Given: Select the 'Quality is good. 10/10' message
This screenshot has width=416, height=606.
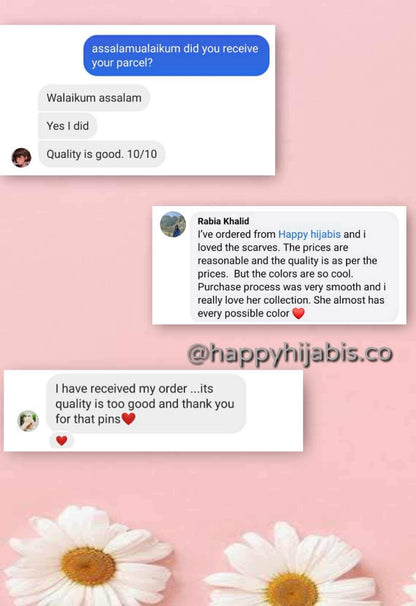Looking at the screenshot, I should (x=102, y=154).
